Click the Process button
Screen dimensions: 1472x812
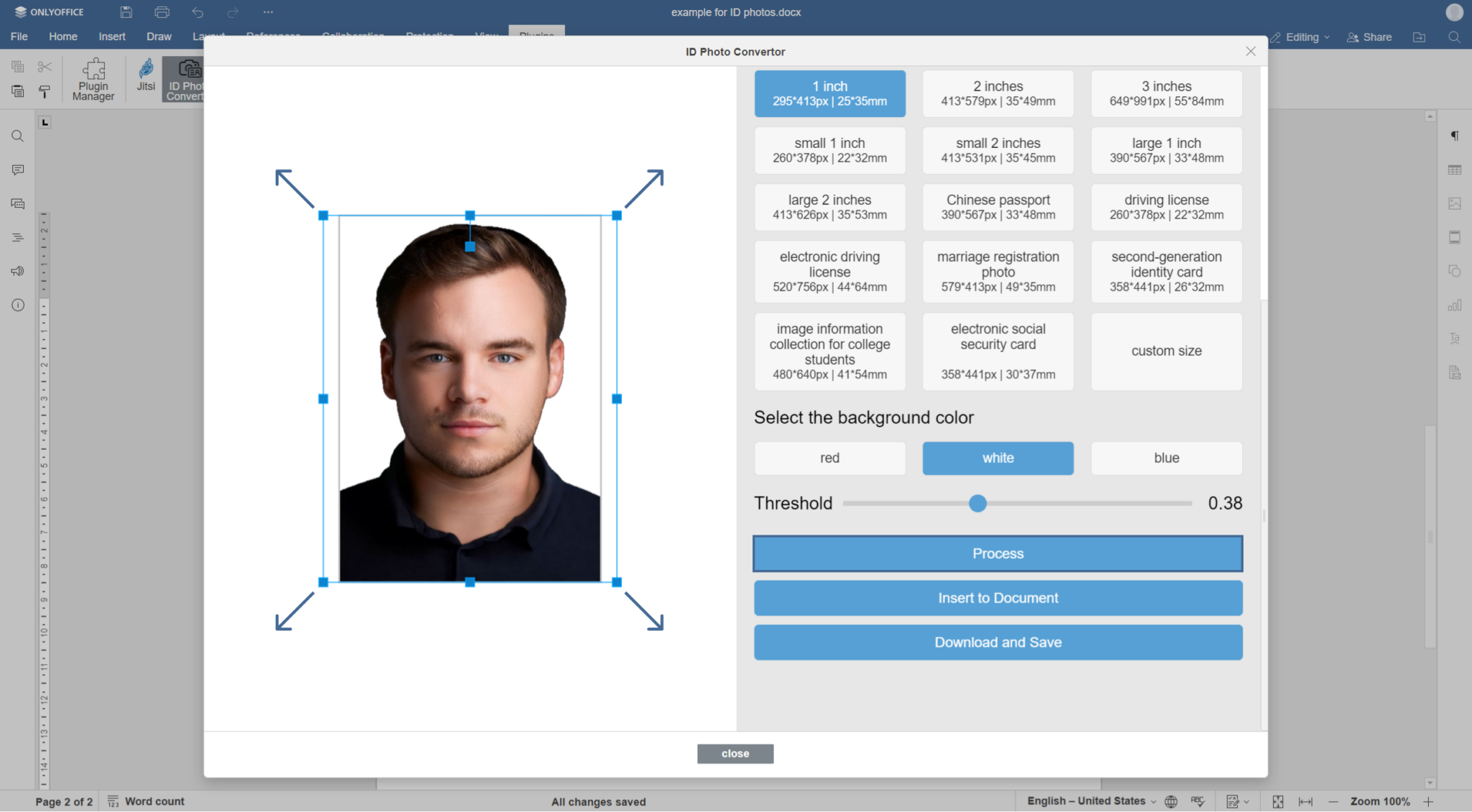pos(997,553)
